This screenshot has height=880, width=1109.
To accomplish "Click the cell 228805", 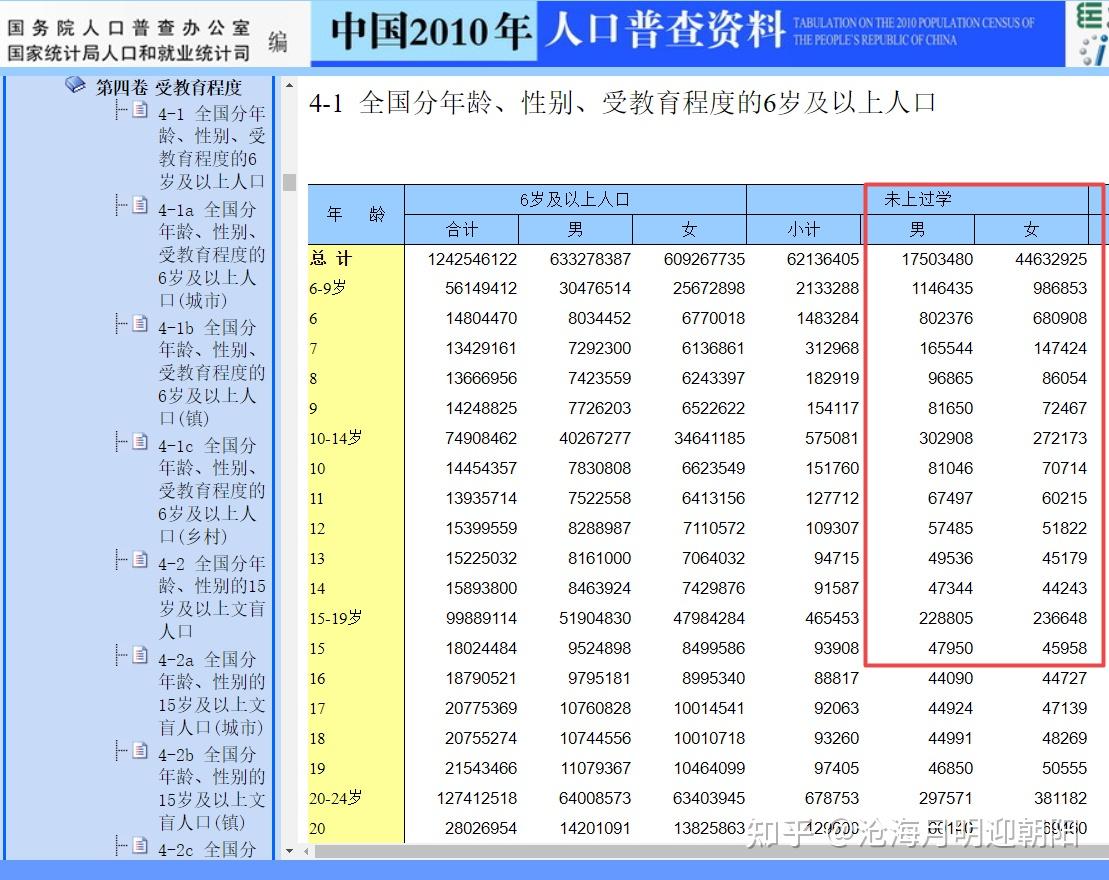I will tap(946, 618).
